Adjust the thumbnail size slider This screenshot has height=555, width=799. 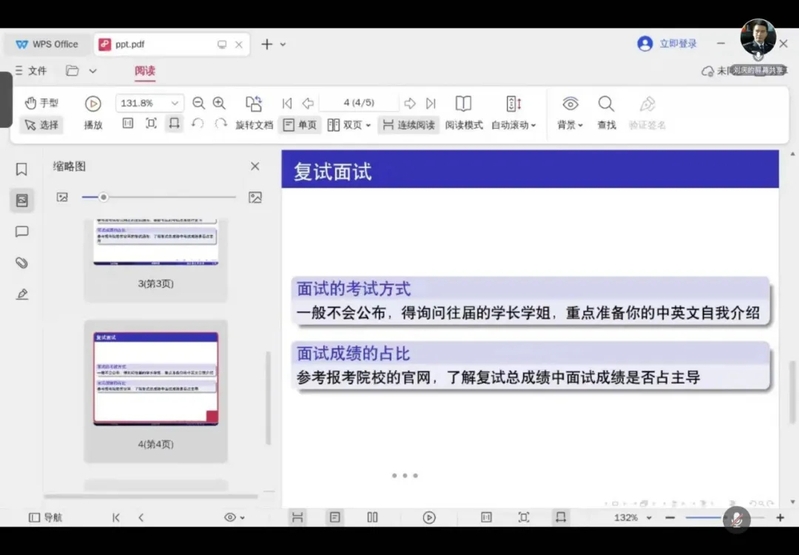103,197
